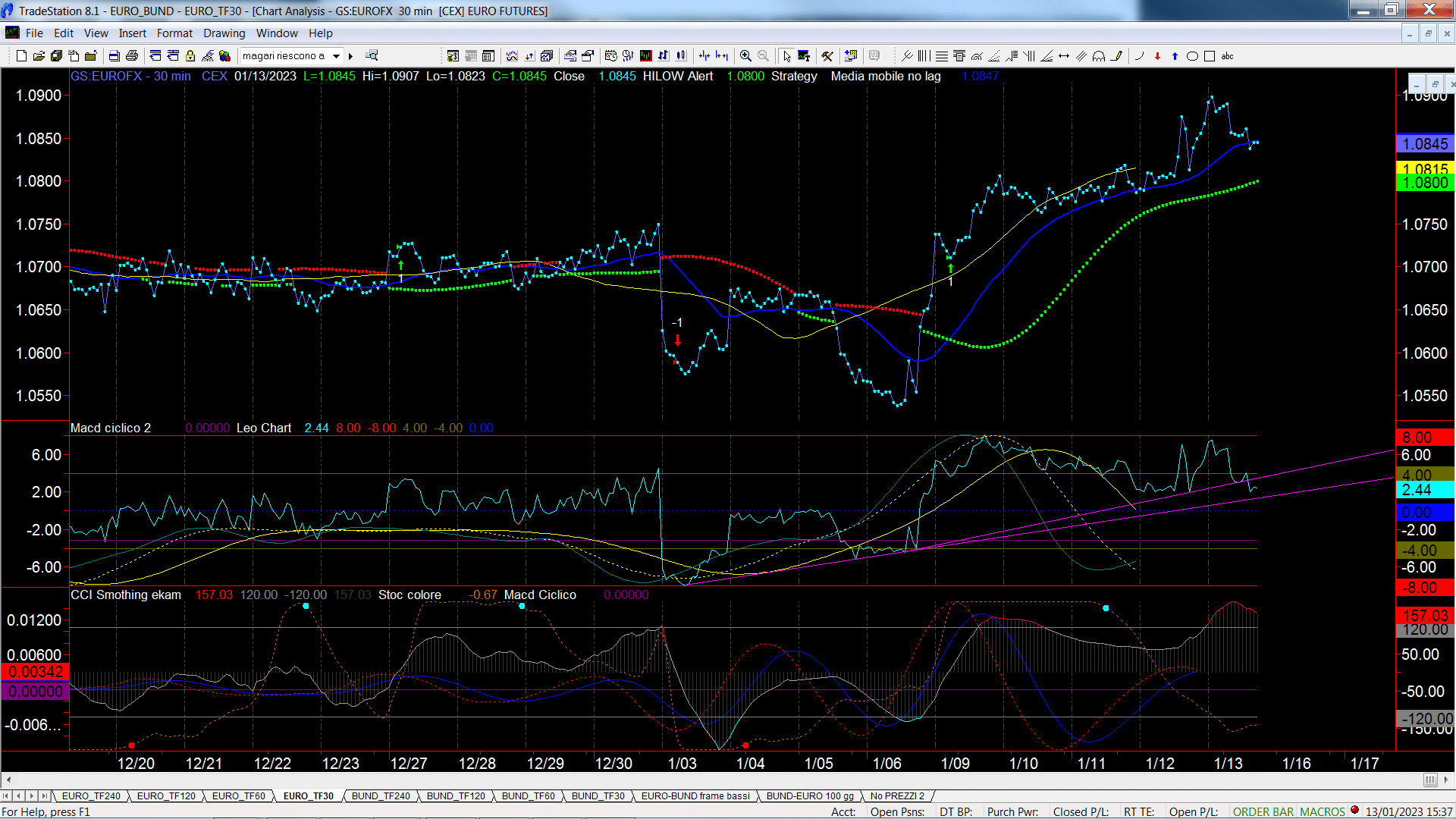Select the green bar chart type icon
This screenshot has width=1456, height=819.
pyautogui.click(x=645, y=56)
